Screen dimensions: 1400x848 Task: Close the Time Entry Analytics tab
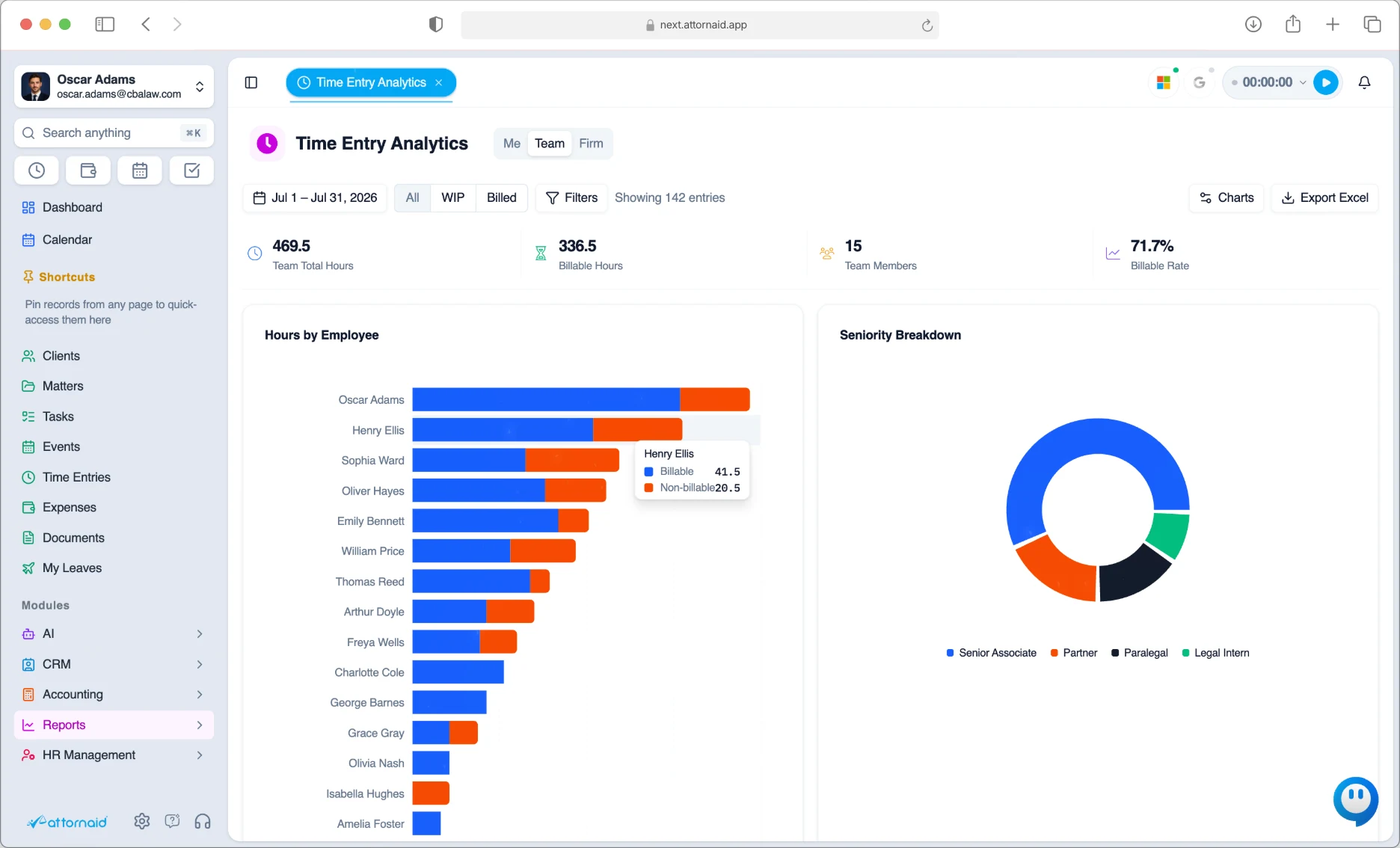(439, 82)
